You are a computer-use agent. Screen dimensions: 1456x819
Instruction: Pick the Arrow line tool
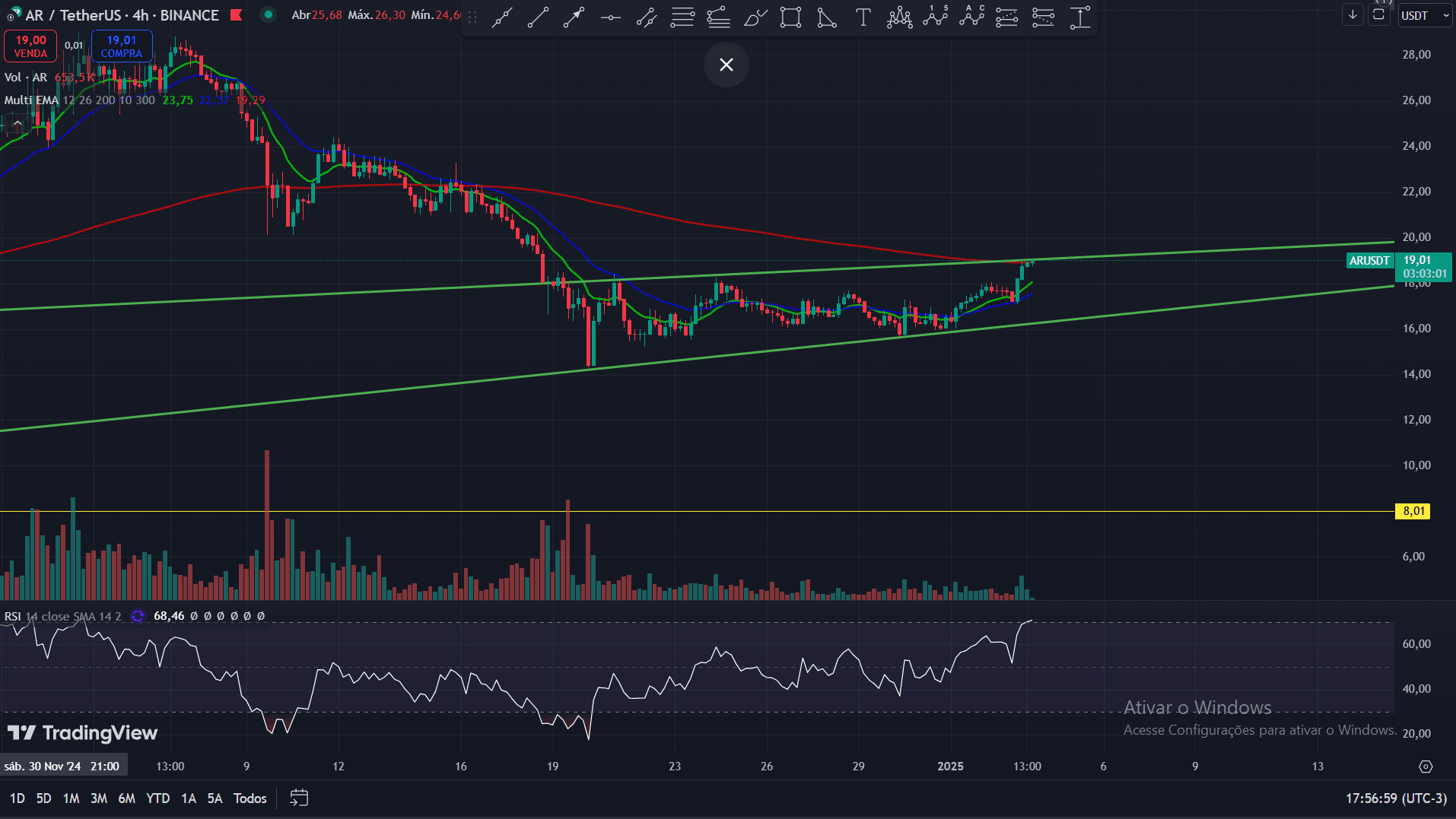pos(574,17)
